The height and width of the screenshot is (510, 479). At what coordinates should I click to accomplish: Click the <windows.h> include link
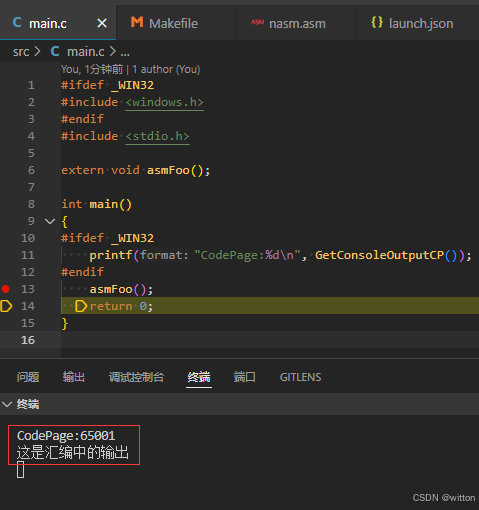click(164, 102)
